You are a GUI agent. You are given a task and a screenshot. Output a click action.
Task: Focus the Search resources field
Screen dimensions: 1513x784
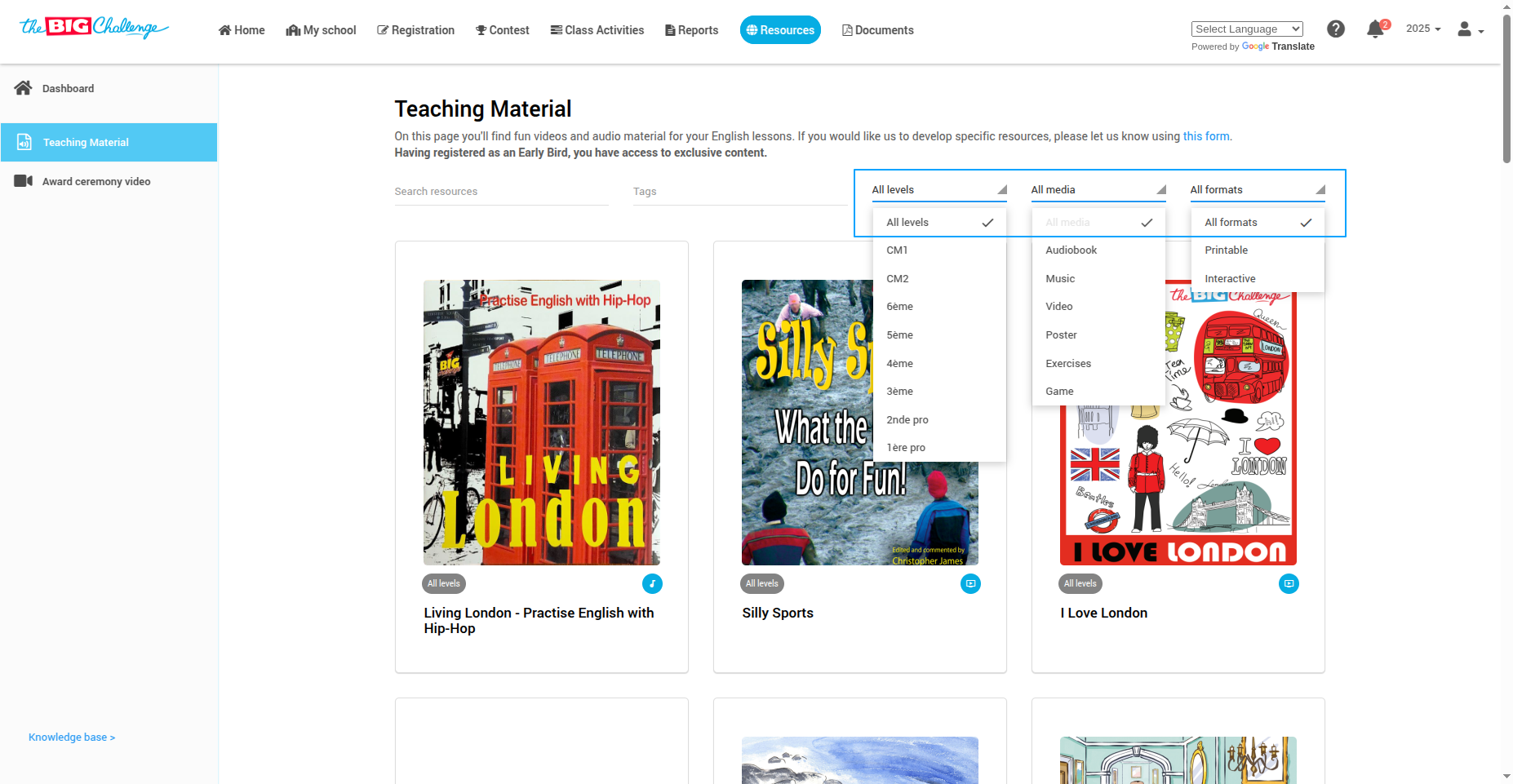(x=502, y=192)
